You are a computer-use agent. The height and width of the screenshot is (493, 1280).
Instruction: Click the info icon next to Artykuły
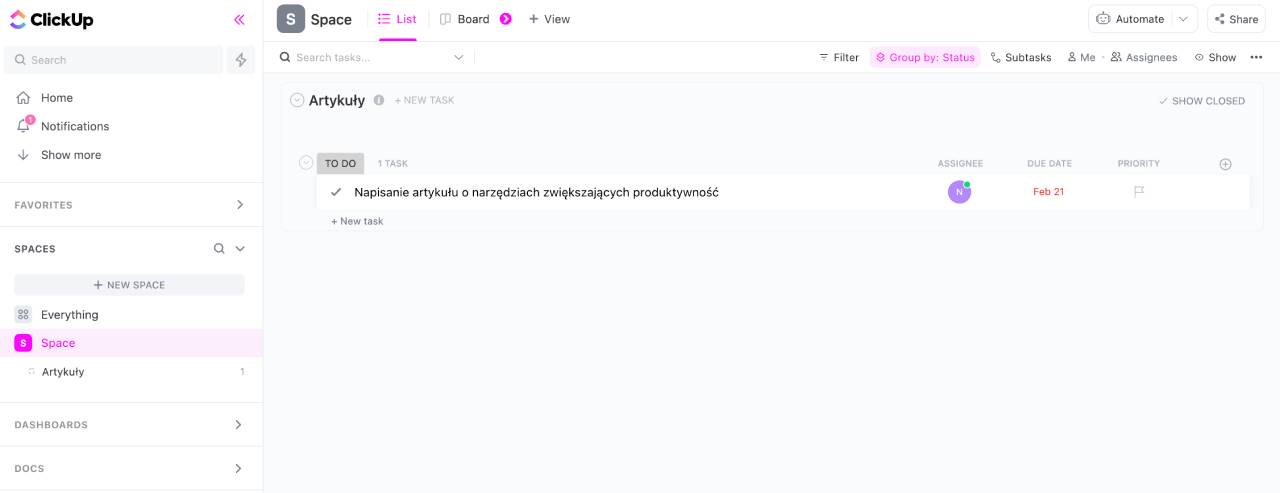click(379, 100)
